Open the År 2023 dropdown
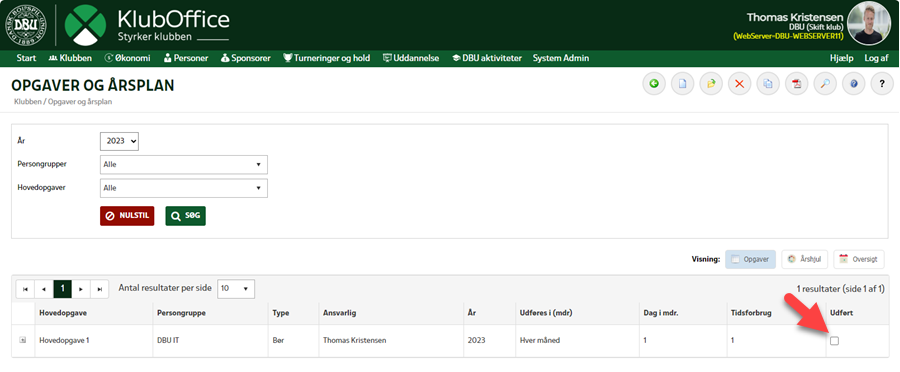The image size is (900, 372). click(x=119, y=141)
